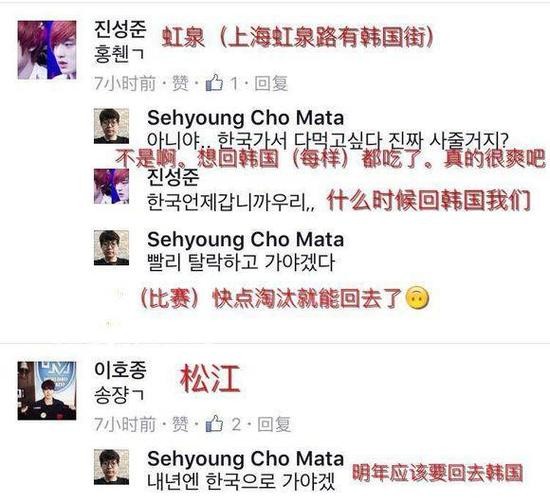Screen dimensions: 550x503
Task: Open 진성준's profile name at top
Action: pyautogui.click(x=120, y=29)
